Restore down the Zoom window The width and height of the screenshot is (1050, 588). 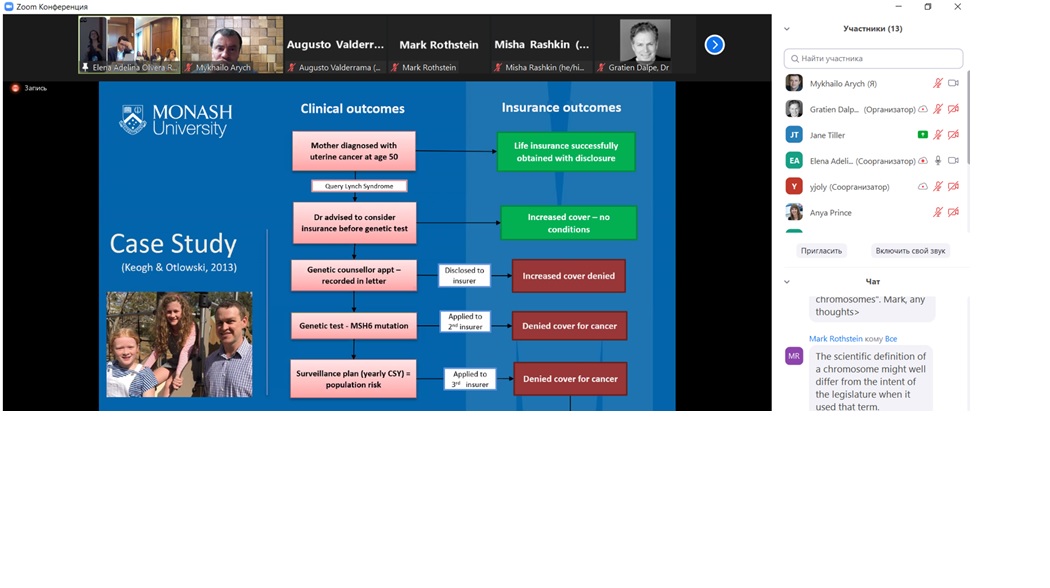[x=927, y=6]
